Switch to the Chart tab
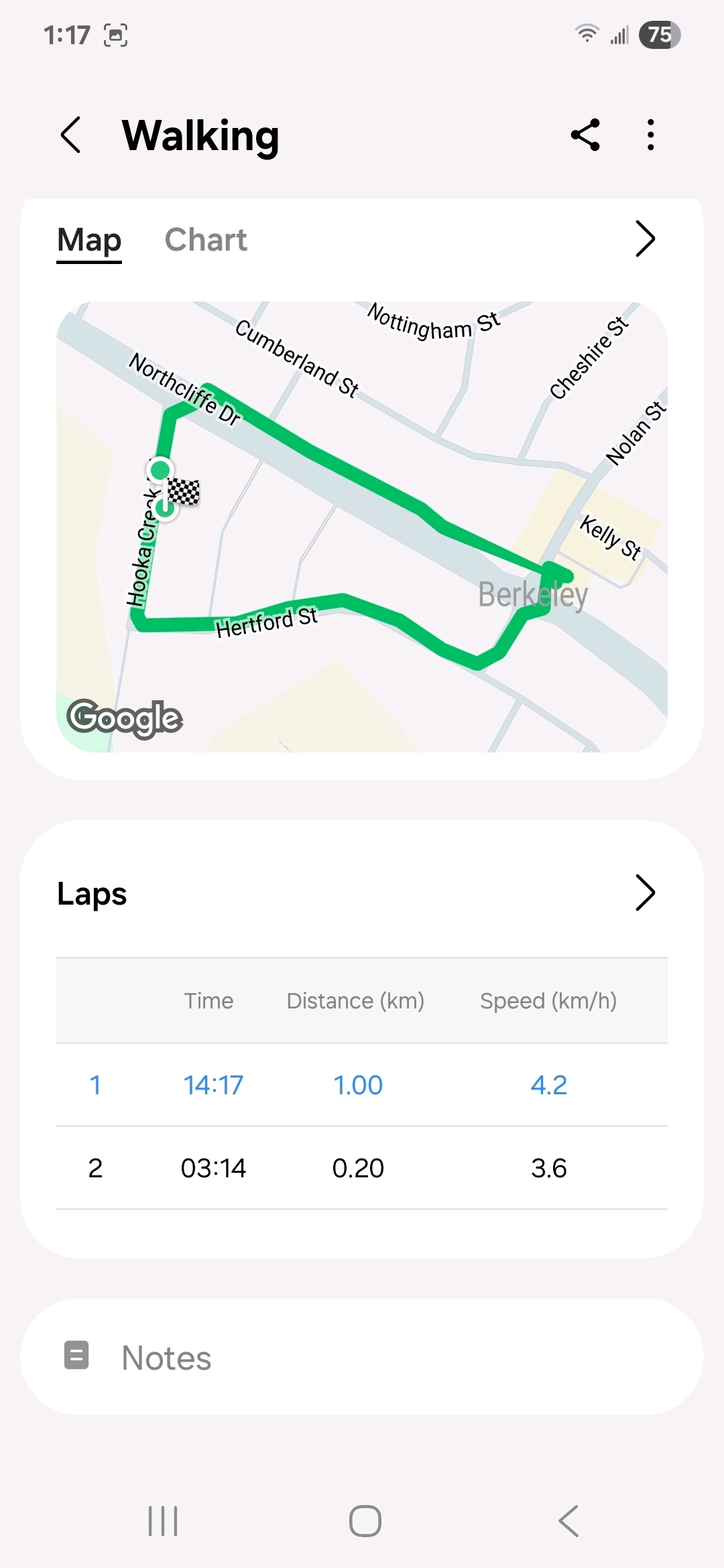The width and height of the screenshot is (724, 1568). pos(206,240)
